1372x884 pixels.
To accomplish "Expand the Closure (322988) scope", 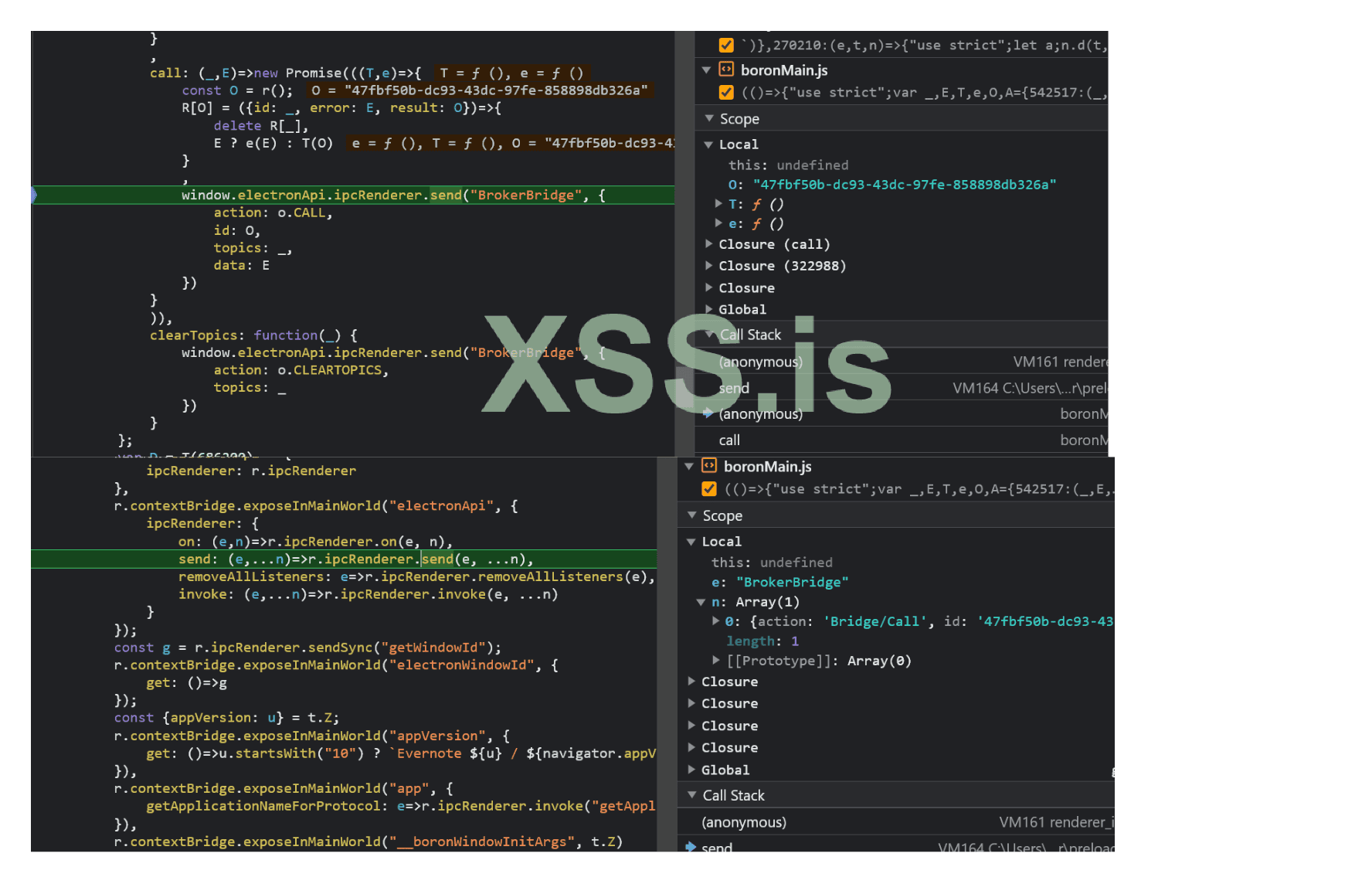I will click(x=709, y=266).
